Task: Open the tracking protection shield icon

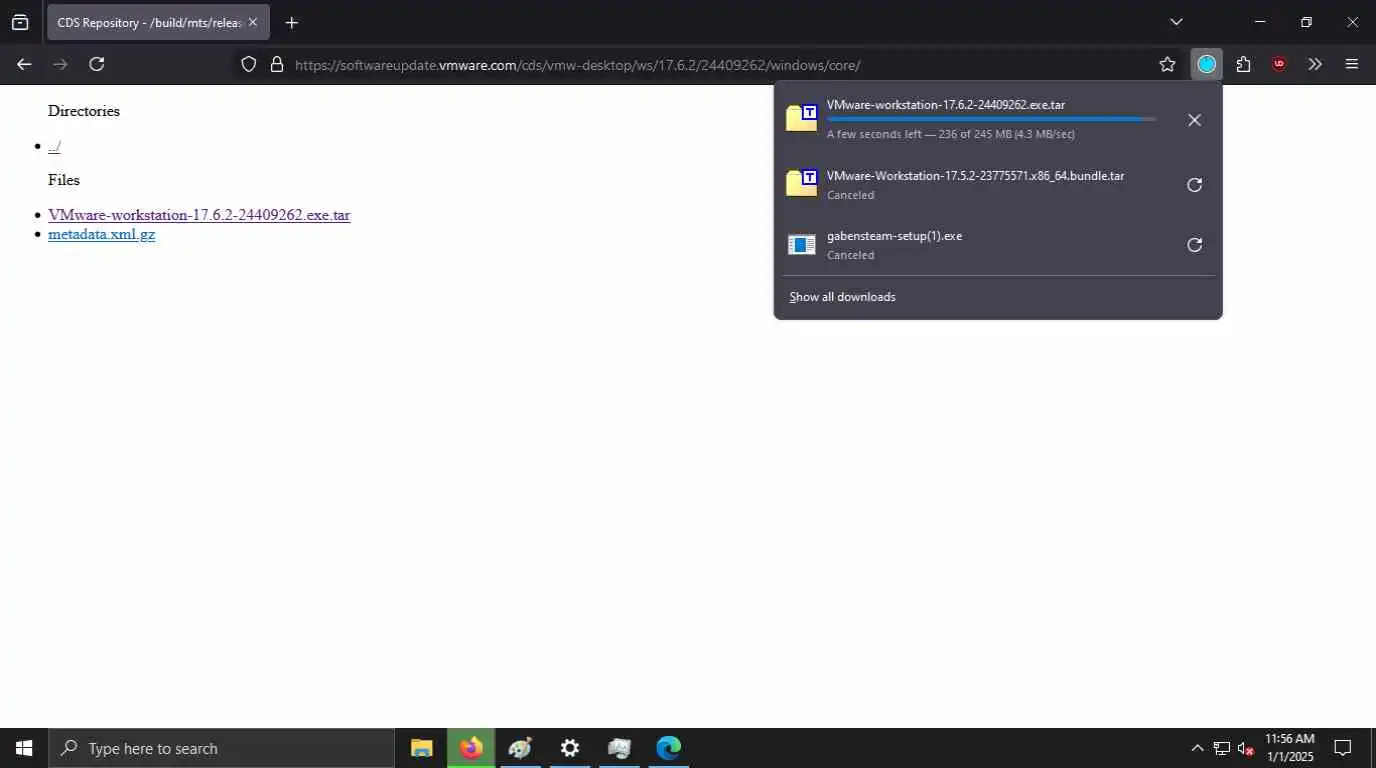Action: coord(249,65)
